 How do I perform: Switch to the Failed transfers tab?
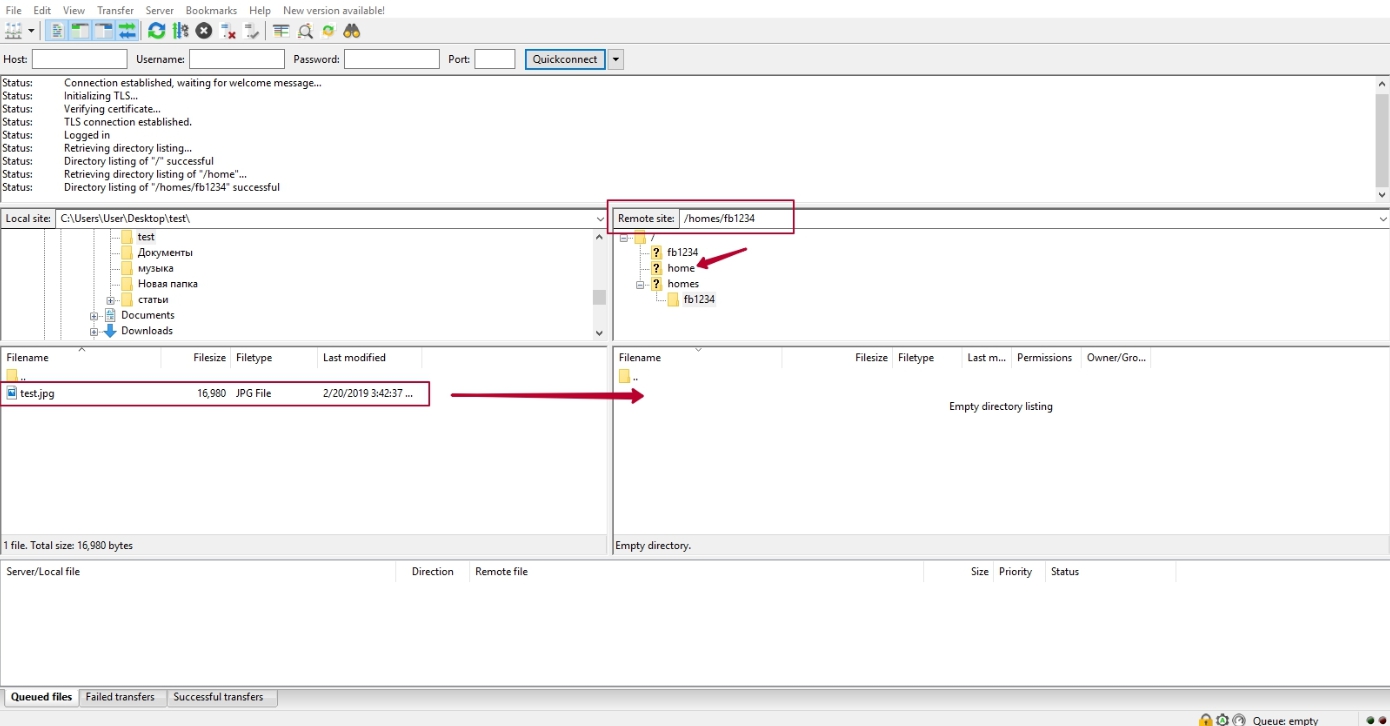(x=120, y=697)
